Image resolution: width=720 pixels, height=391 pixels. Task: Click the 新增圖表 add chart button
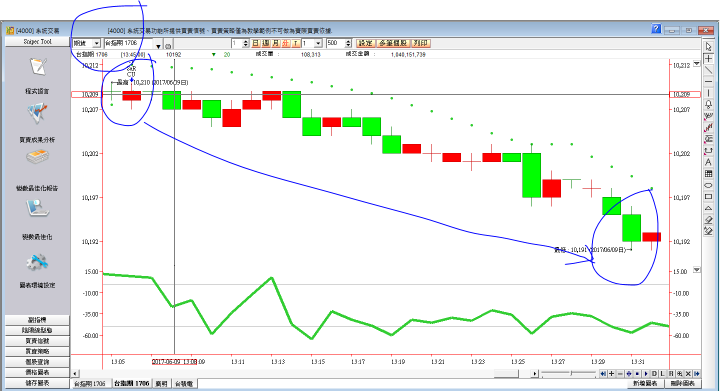(x=645, y=383)
